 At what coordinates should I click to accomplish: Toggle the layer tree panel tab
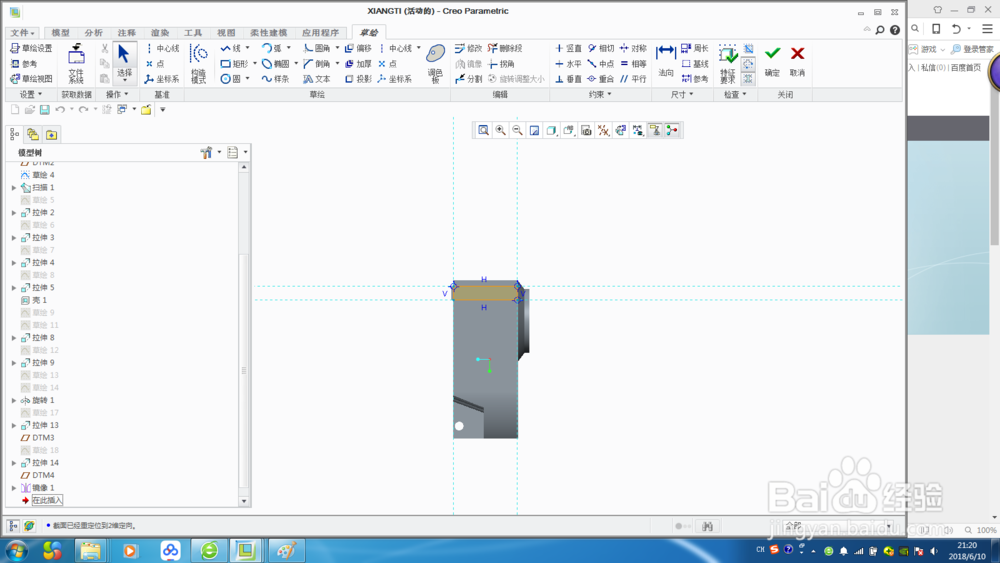coord(33,135)
